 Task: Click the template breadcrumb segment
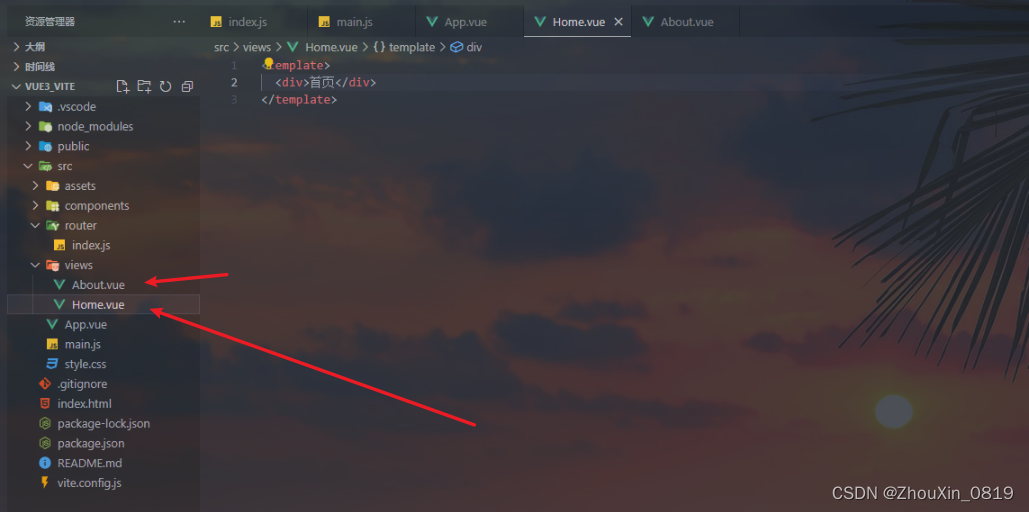click(404, 47)
